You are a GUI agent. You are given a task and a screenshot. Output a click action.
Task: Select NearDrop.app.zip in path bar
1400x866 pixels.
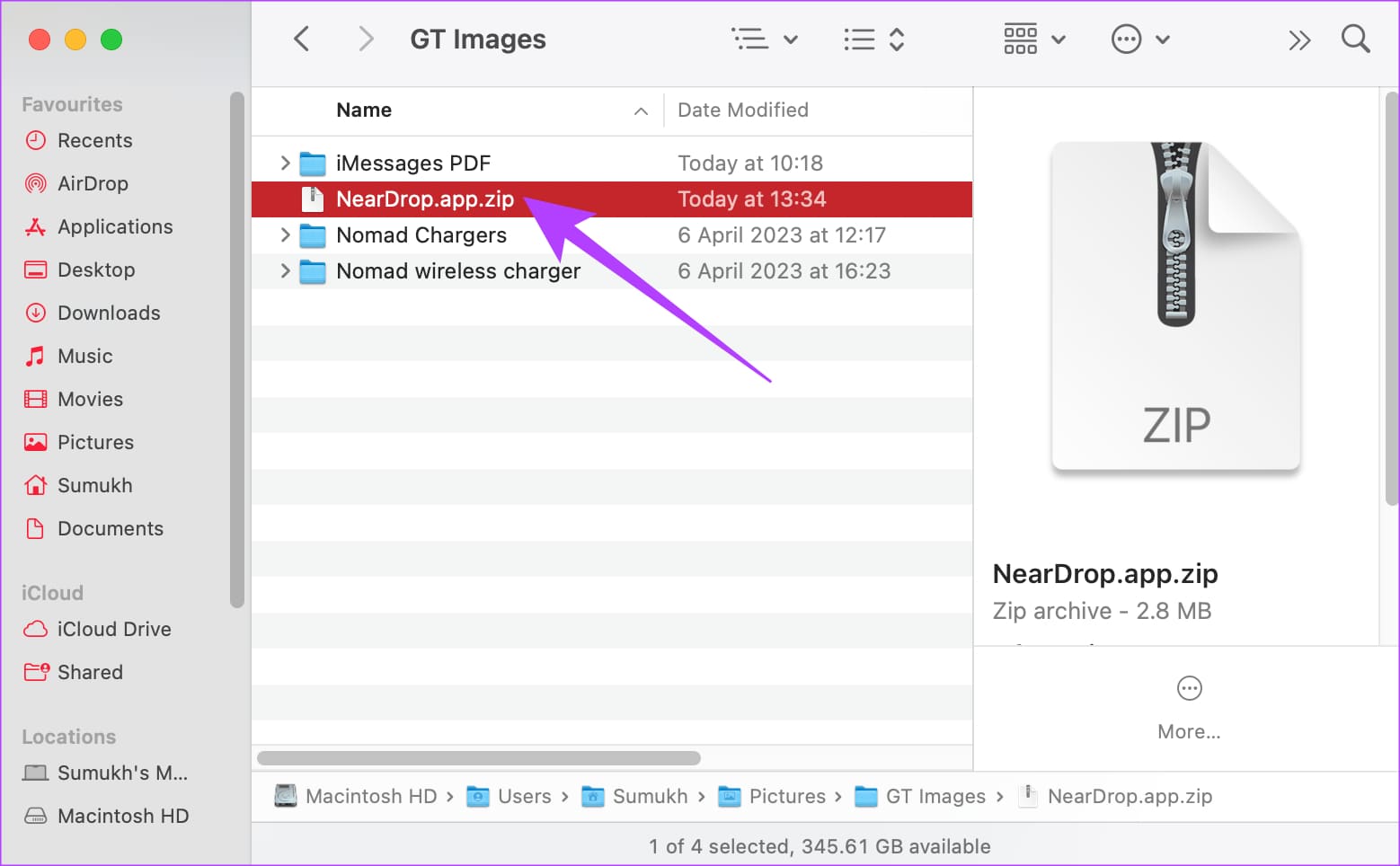(x=1115, y=796)
